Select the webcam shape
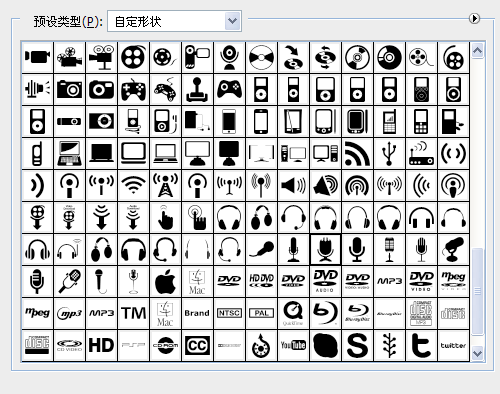The height and width of the screenshot is (394, 500). (229, 57)
